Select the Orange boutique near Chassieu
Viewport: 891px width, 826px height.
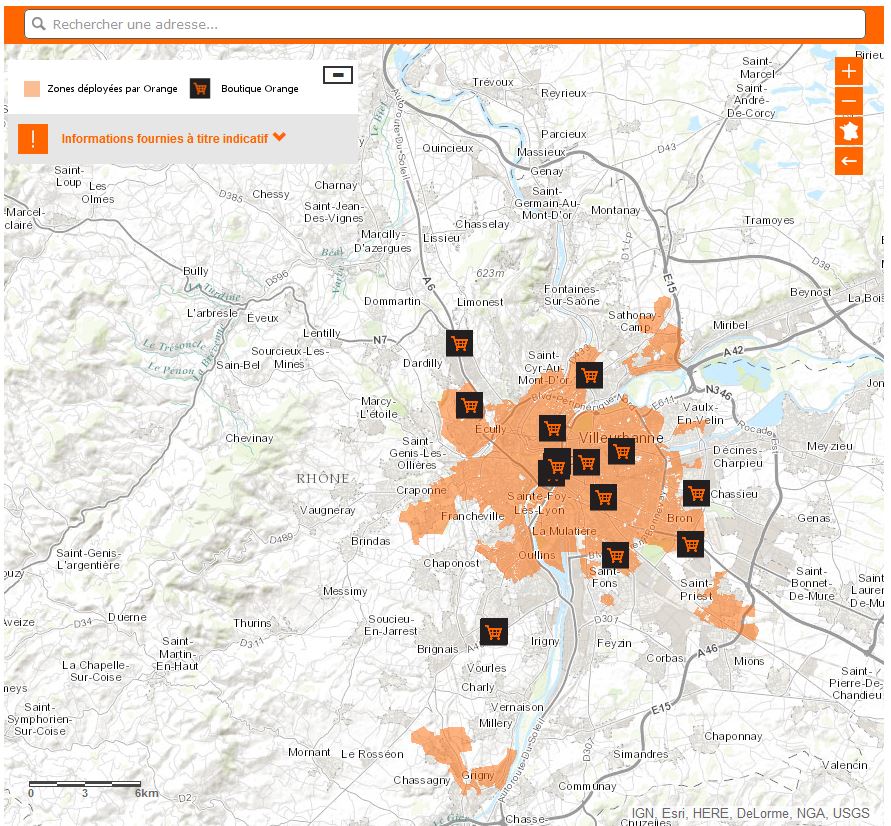(x=696, y=493)
